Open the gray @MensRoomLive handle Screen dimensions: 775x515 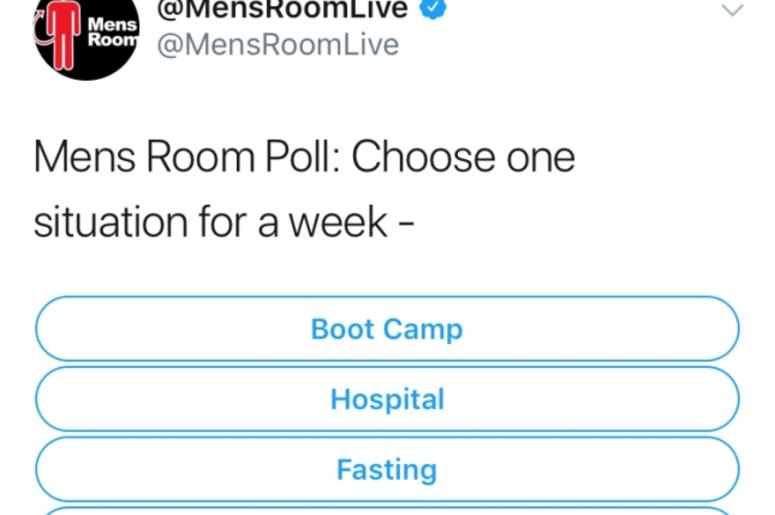pyautogui.click(x=278, y=45)
